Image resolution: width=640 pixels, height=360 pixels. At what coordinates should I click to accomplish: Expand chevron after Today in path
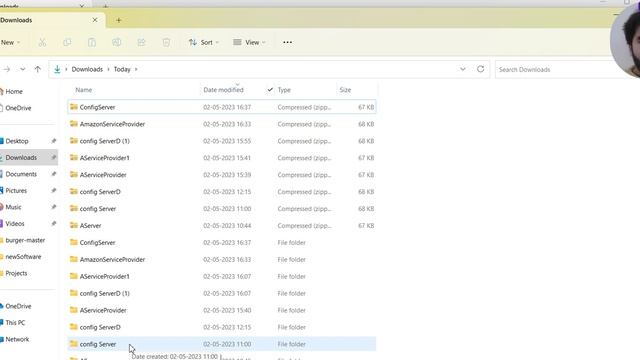click(136, 69)
